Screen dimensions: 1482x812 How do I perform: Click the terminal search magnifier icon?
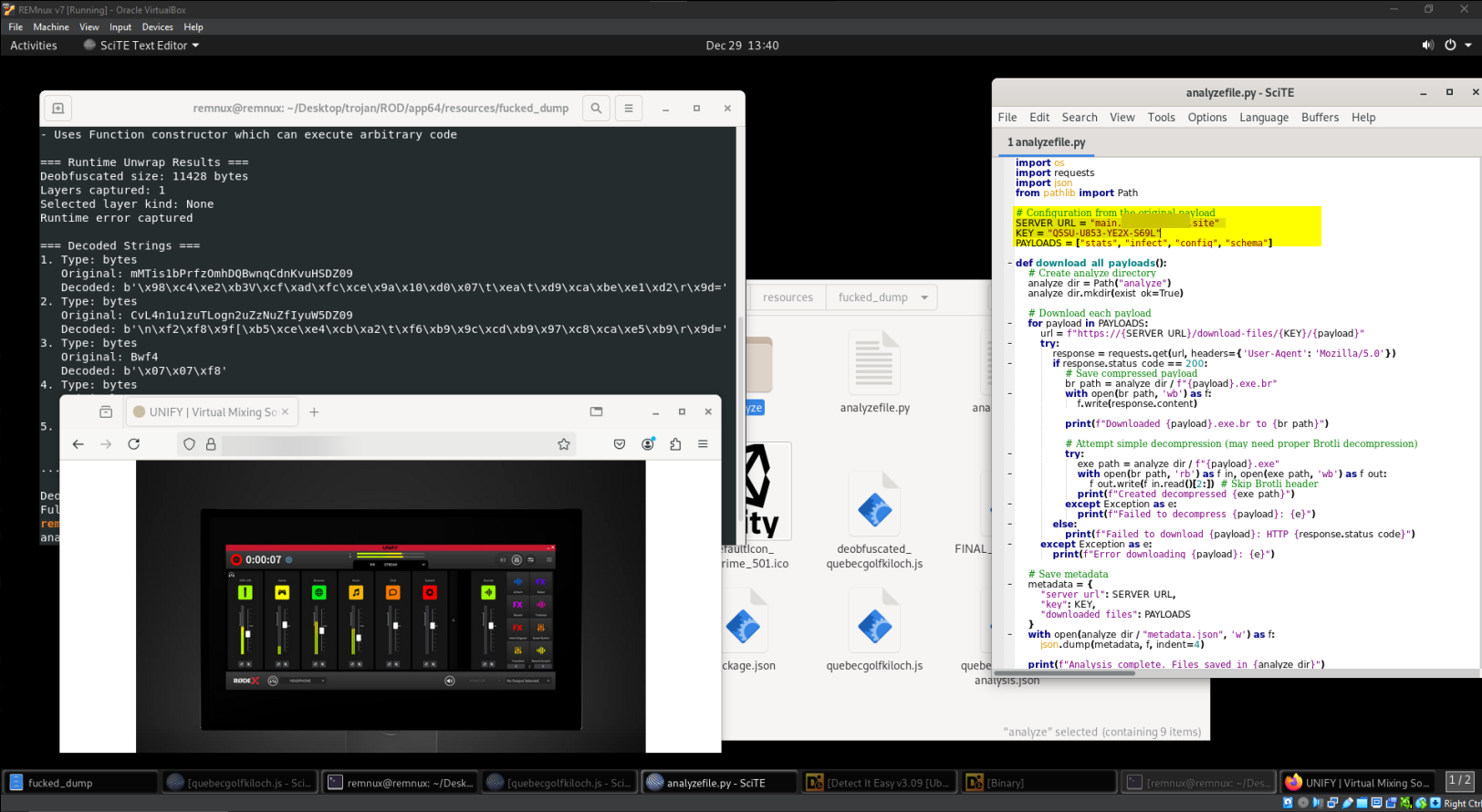(596, 109)
